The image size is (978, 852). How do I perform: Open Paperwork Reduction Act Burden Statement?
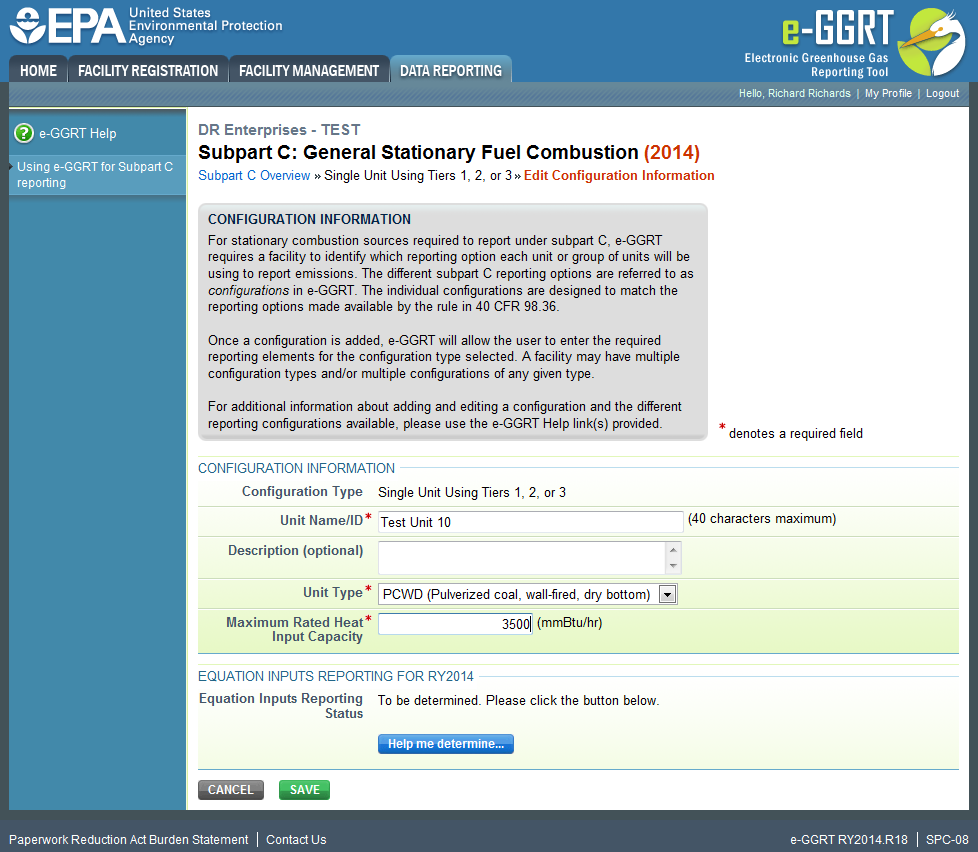coord(128,840)
